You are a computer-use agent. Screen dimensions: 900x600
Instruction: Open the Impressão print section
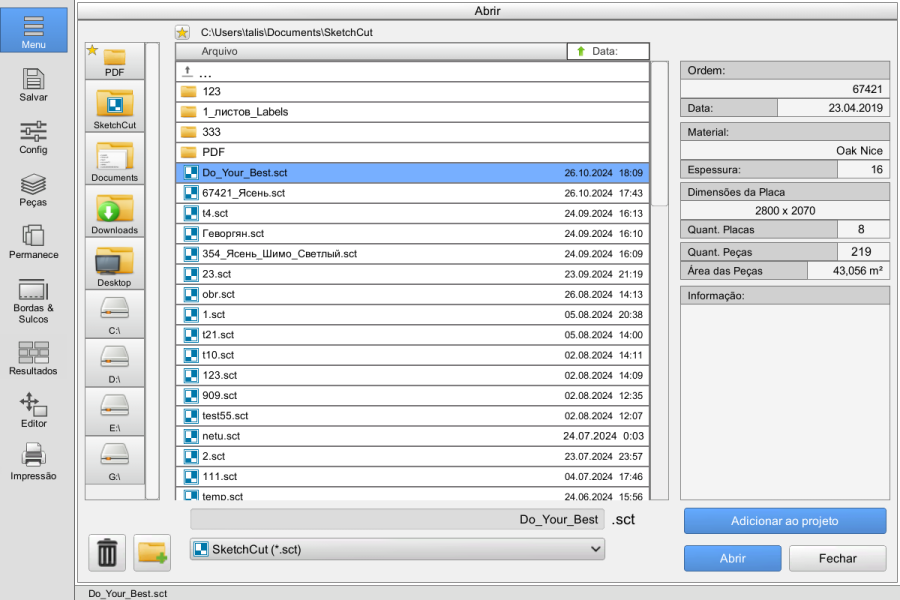point(33,463)
